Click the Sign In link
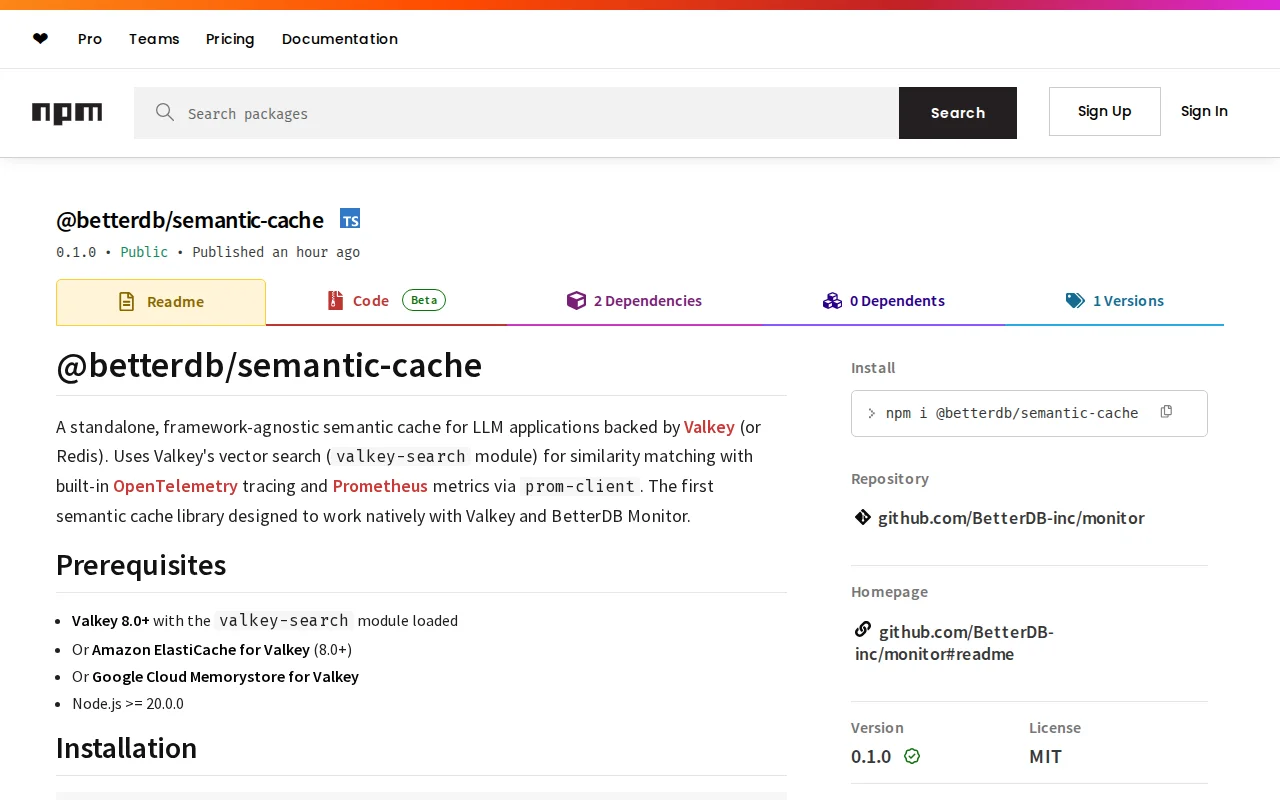This screenshot has width=1280, height=800. (1204, 111)
